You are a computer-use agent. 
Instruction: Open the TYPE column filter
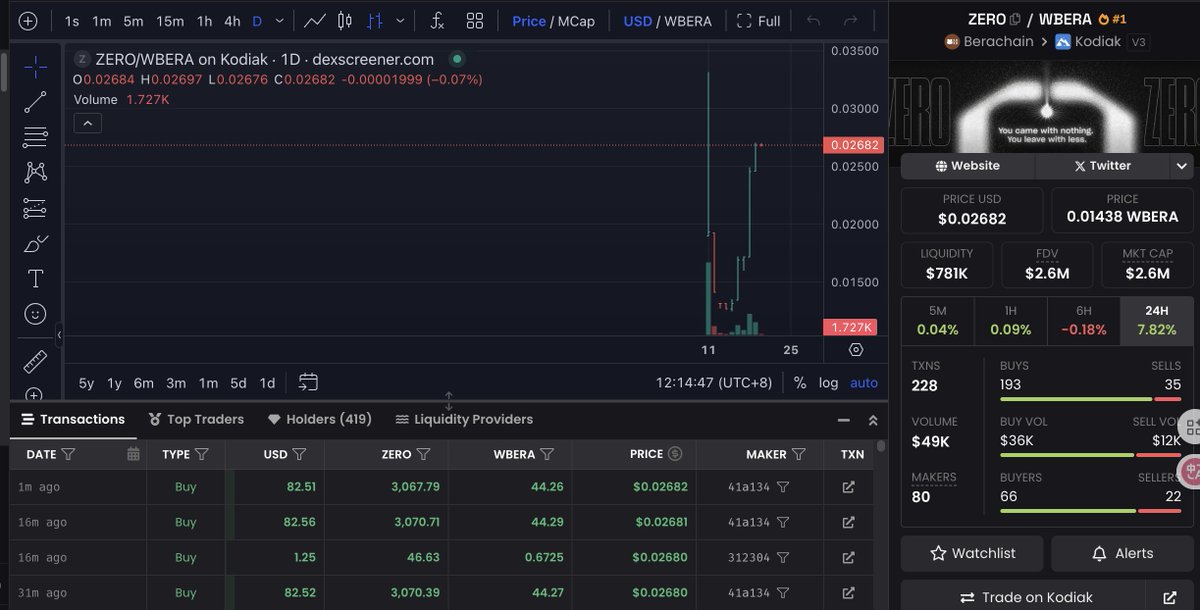click(202, 454)
